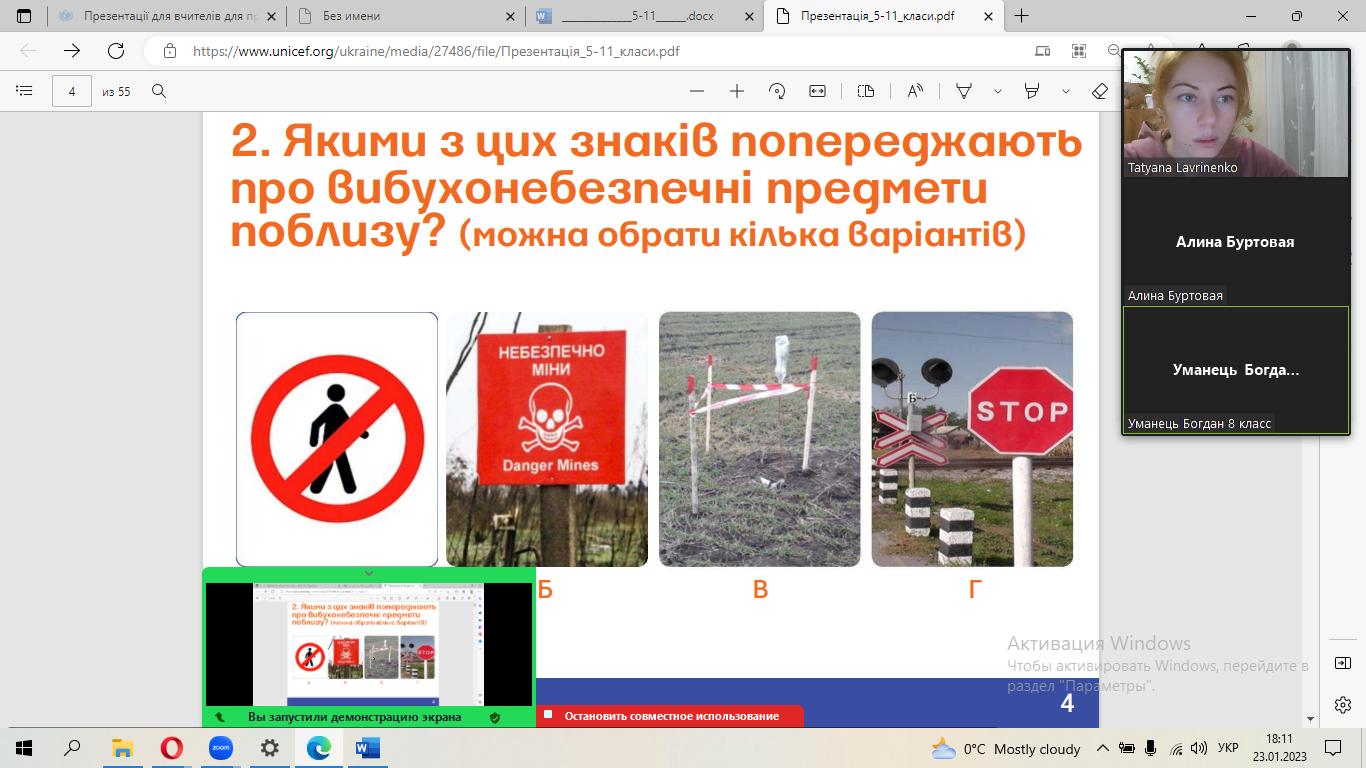This screenshot has height=768, width=1366.
Task: Open the notification center
Action: click(x=1333, y=748)
